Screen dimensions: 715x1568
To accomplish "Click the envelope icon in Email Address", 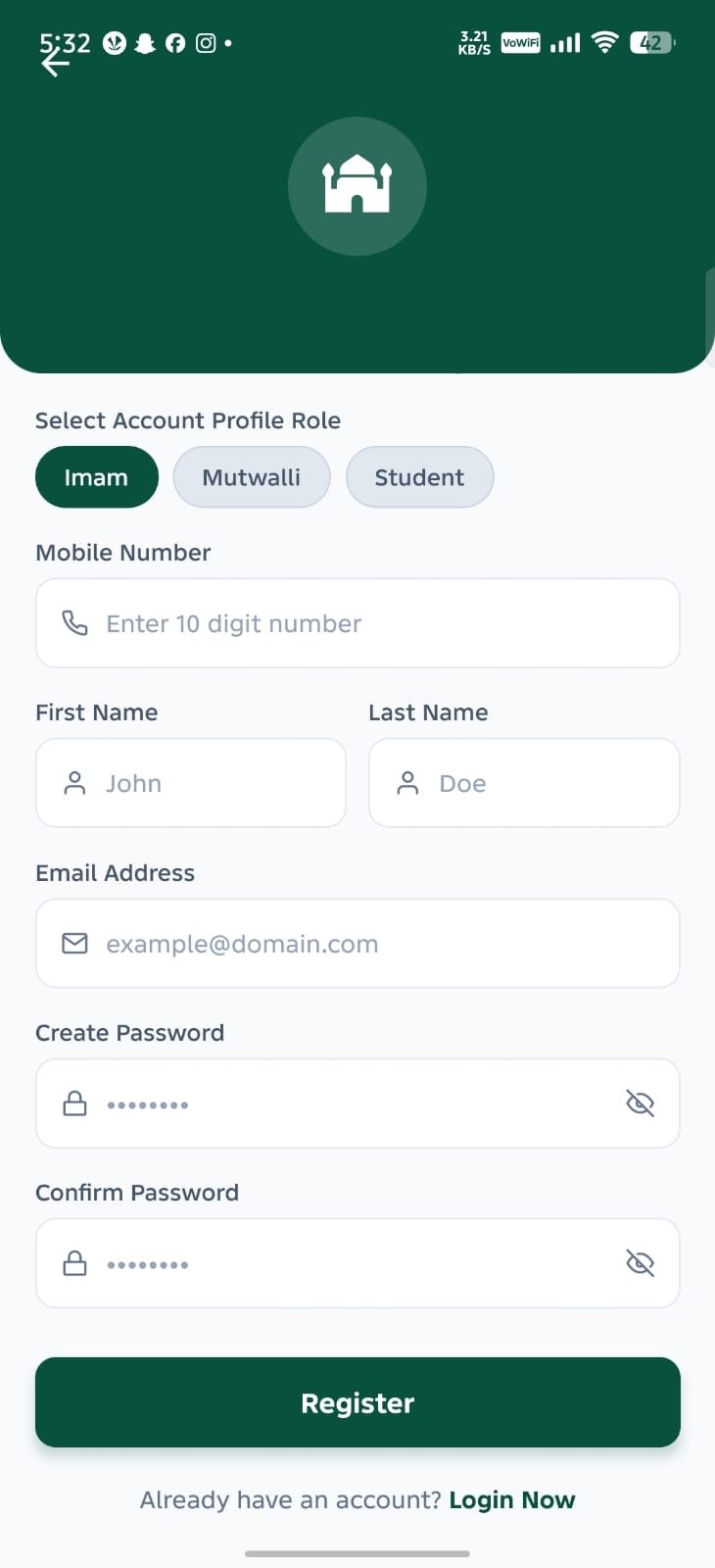I will pos(75,943).
